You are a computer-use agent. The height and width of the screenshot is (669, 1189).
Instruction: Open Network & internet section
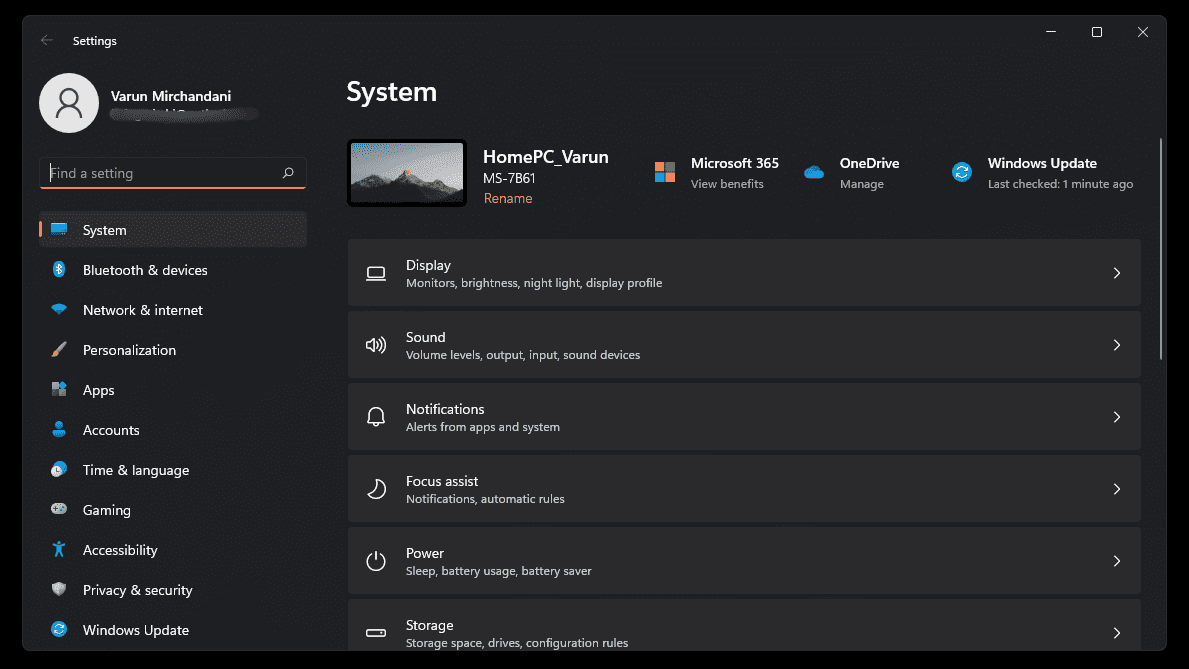click(x=173, y=310)
